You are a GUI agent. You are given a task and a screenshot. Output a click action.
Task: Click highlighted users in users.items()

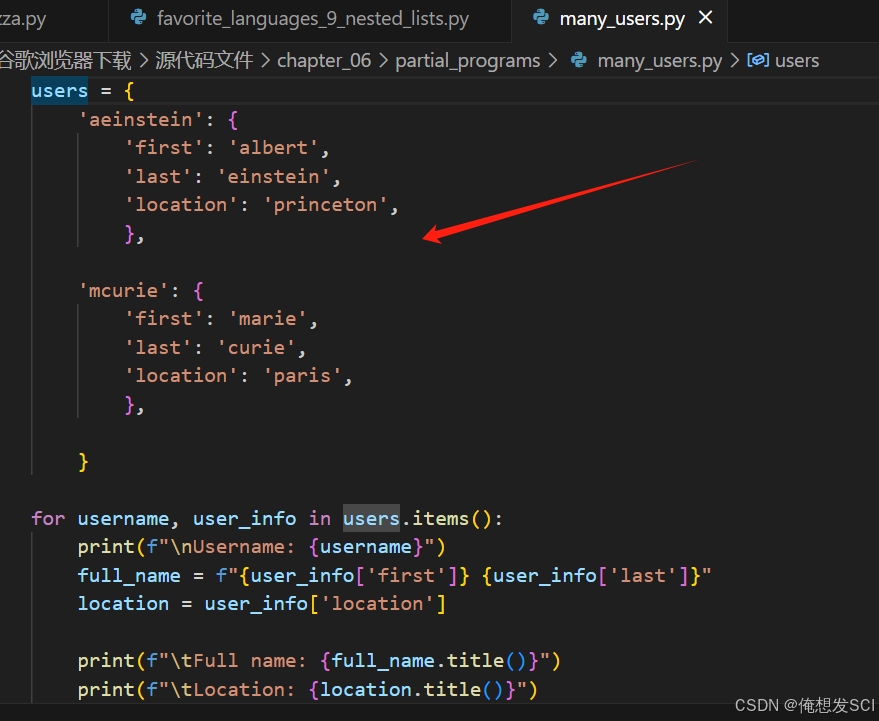pos(371,519)
